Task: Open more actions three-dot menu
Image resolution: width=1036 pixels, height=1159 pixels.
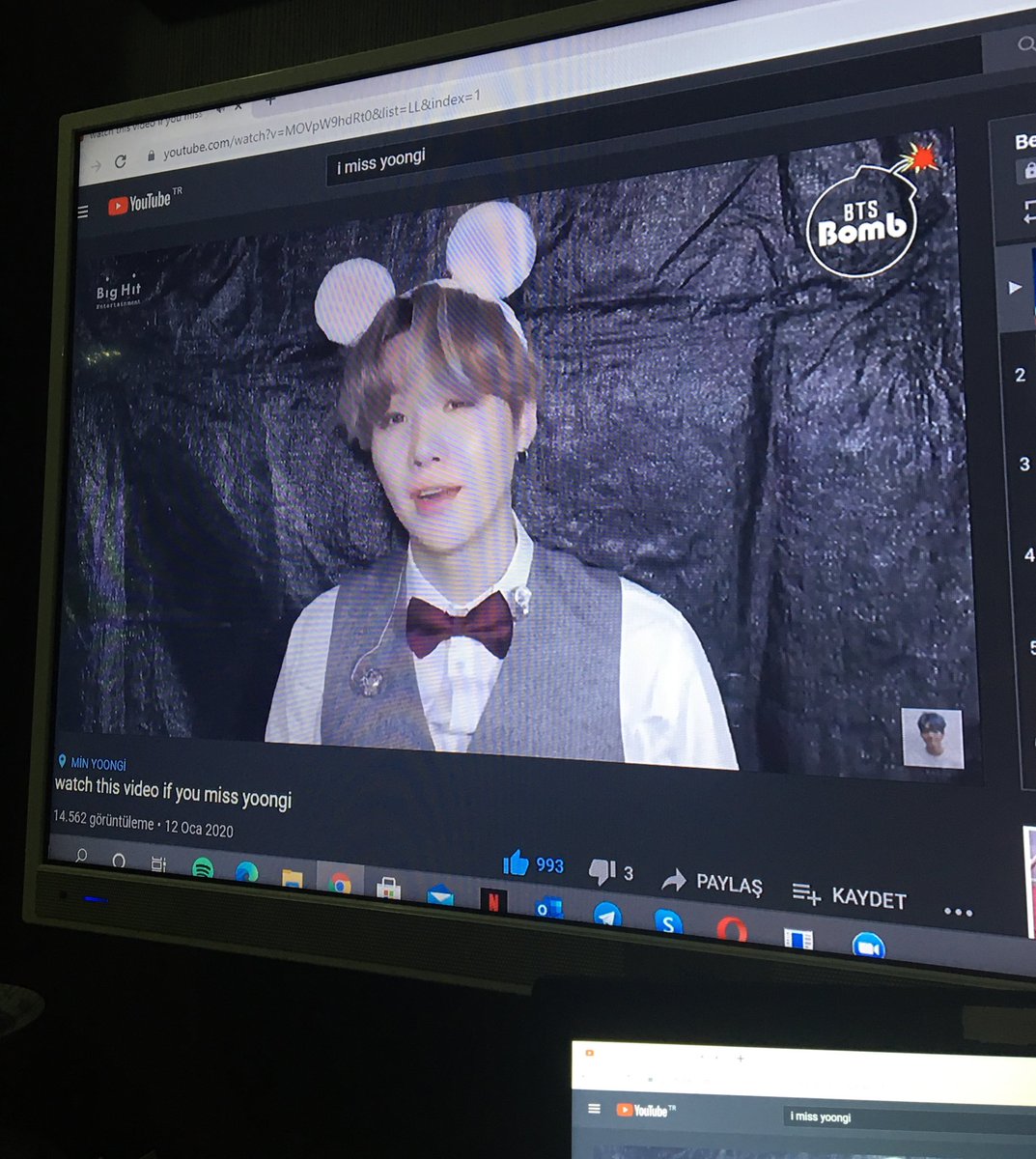Action: point(958,912)
